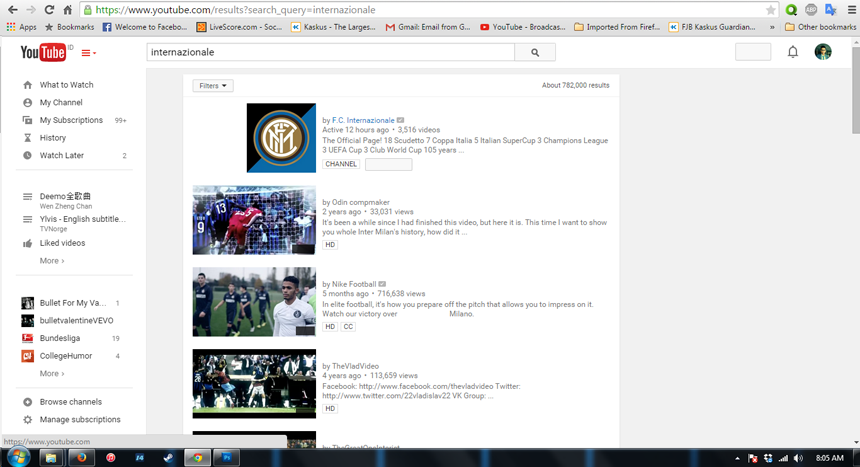Open Watch Later list
This screenshot has width=860, height=467.
[61, 155]
